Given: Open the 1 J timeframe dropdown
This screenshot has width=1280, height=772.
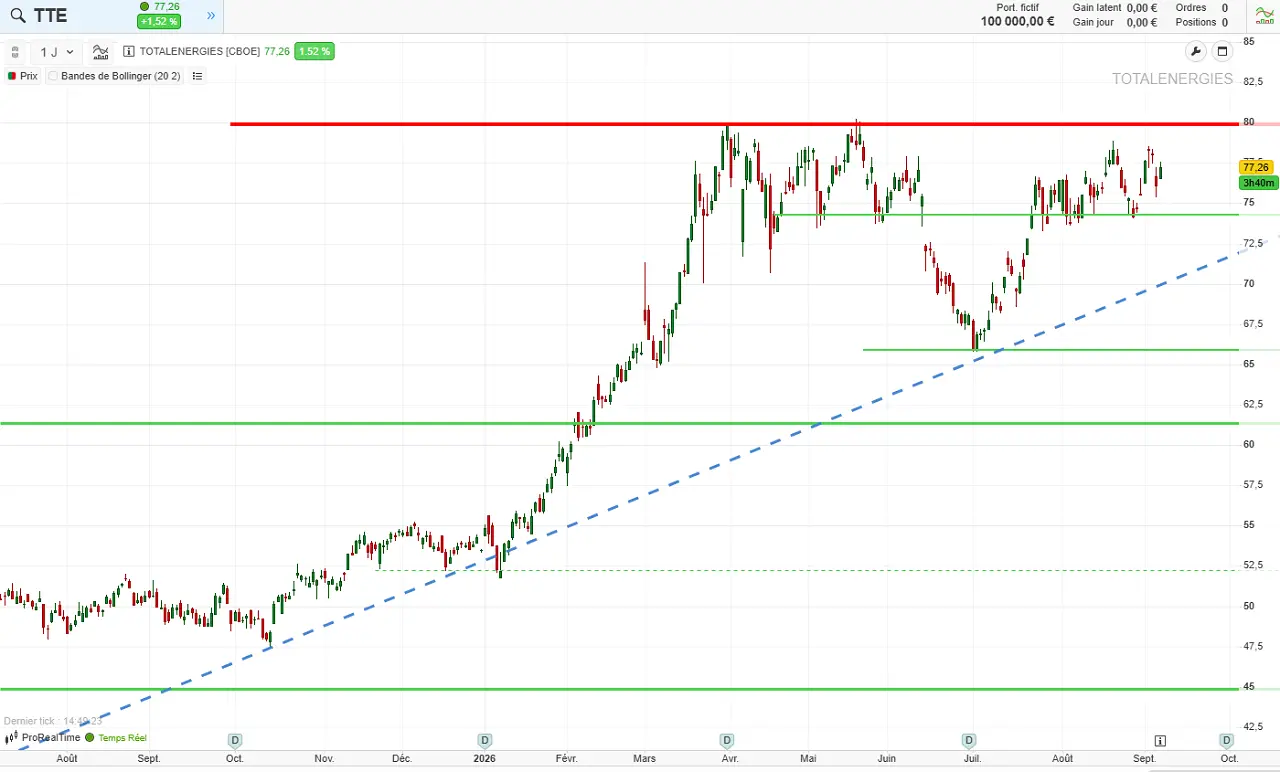Looking at the screenshot, I should pyautogui.click(x=57, y=52).
